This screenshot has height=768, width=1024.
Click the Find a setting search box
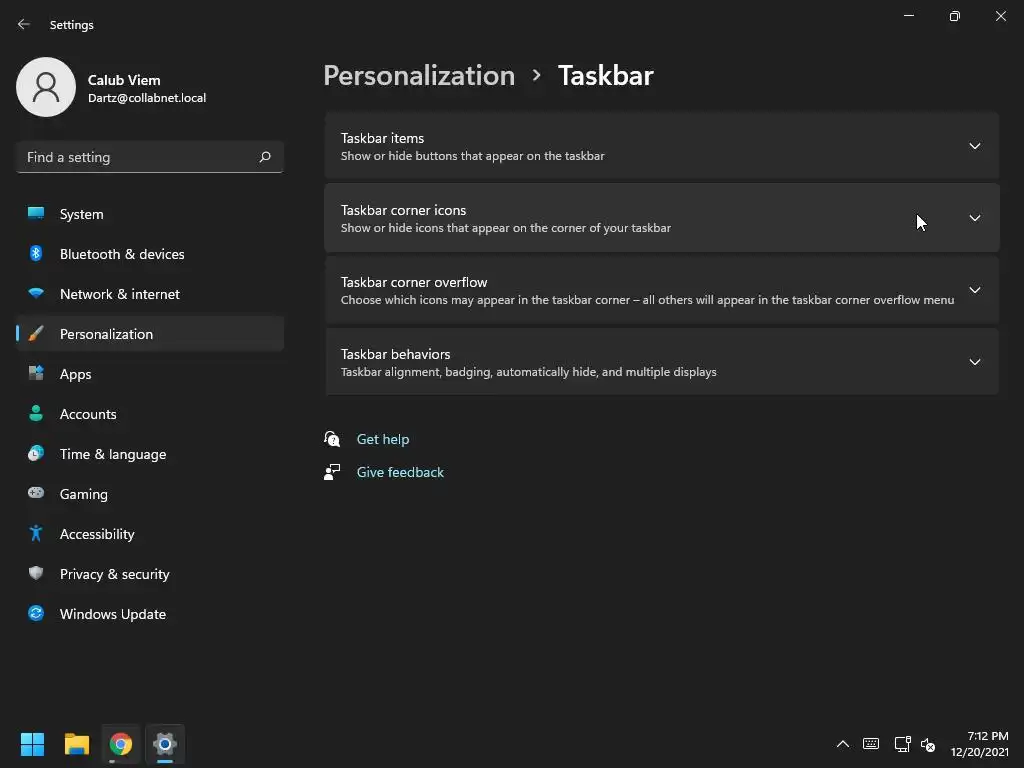(x=138, y=157)
